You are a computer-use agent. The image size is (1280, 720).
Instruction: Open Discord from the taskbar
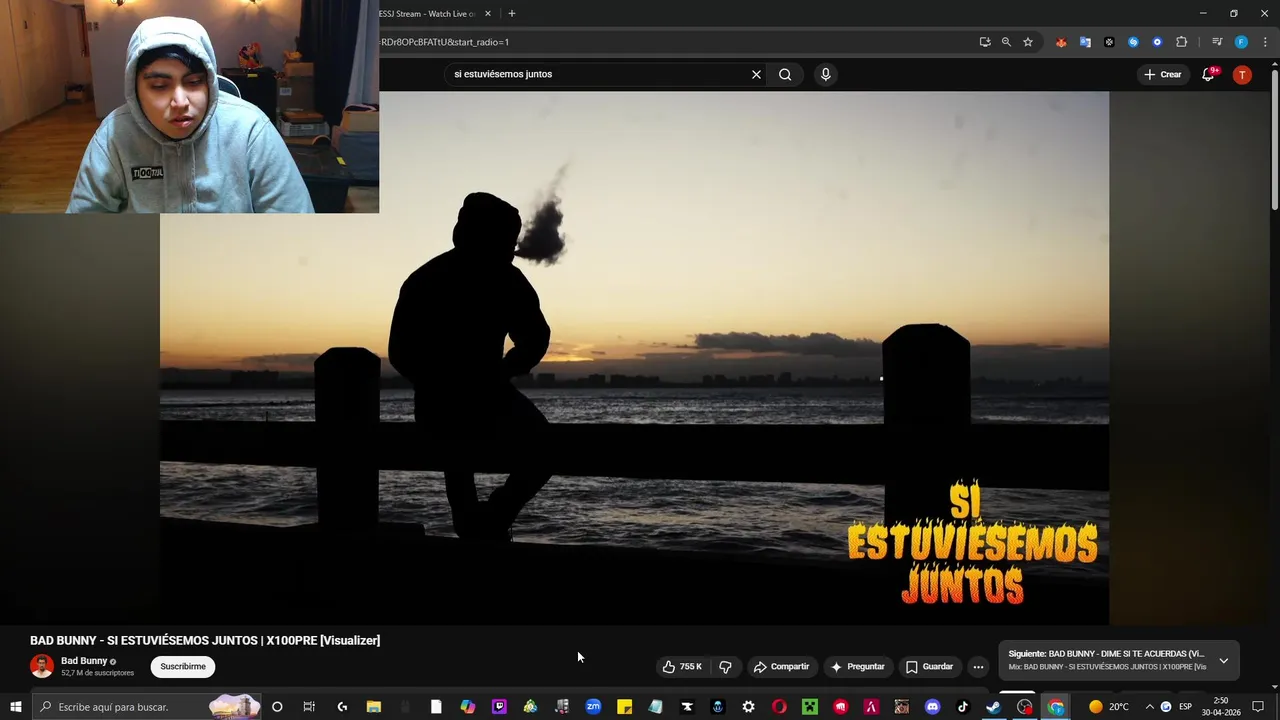[932, 707]
